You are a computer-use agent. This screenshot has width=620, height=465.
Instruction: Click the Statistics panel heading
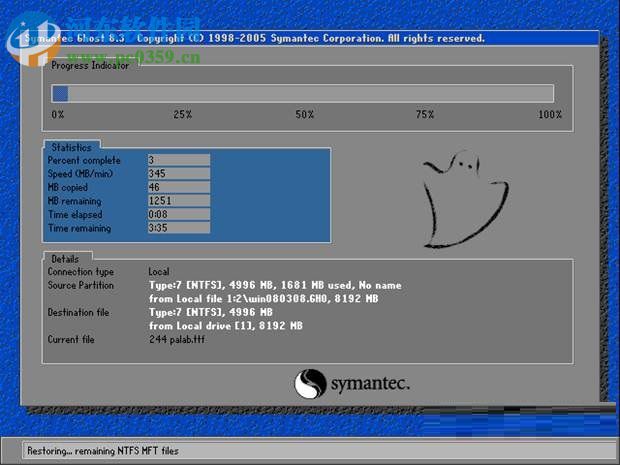[73, 147]
